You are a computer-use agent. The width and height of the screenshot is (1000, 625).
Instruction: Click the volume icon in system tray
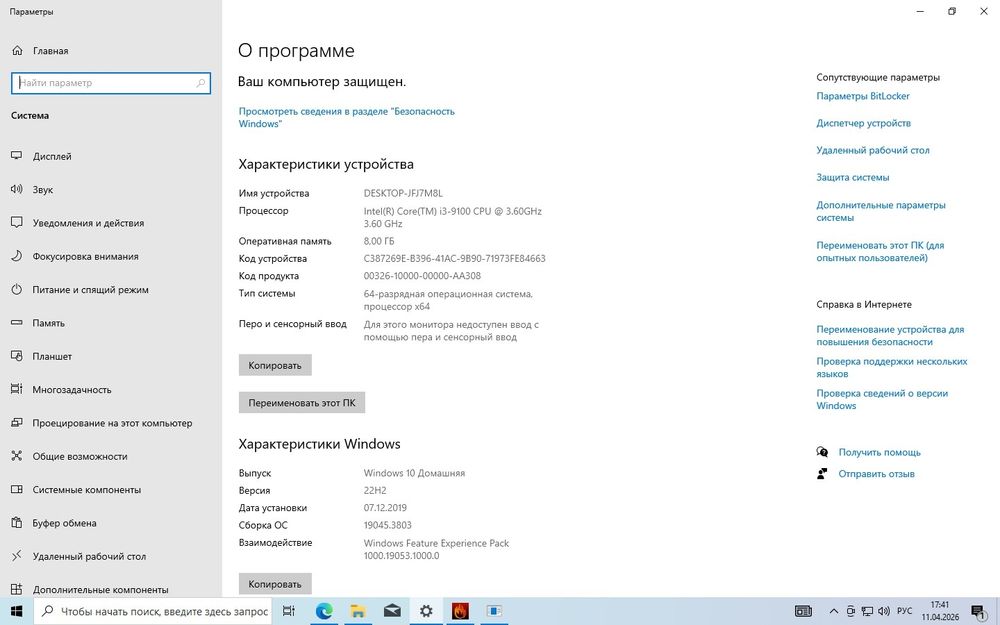(883, 611)
